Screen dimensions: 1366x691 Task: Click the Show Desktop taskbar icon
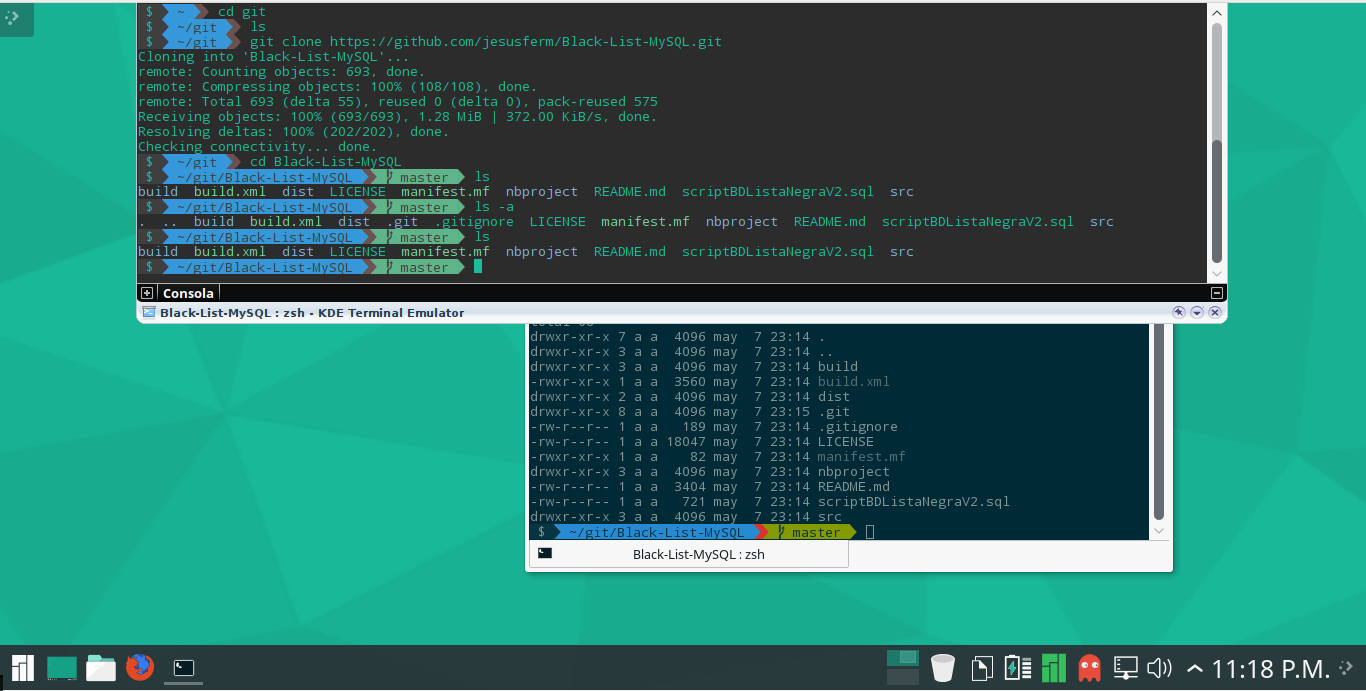point(62,667)
